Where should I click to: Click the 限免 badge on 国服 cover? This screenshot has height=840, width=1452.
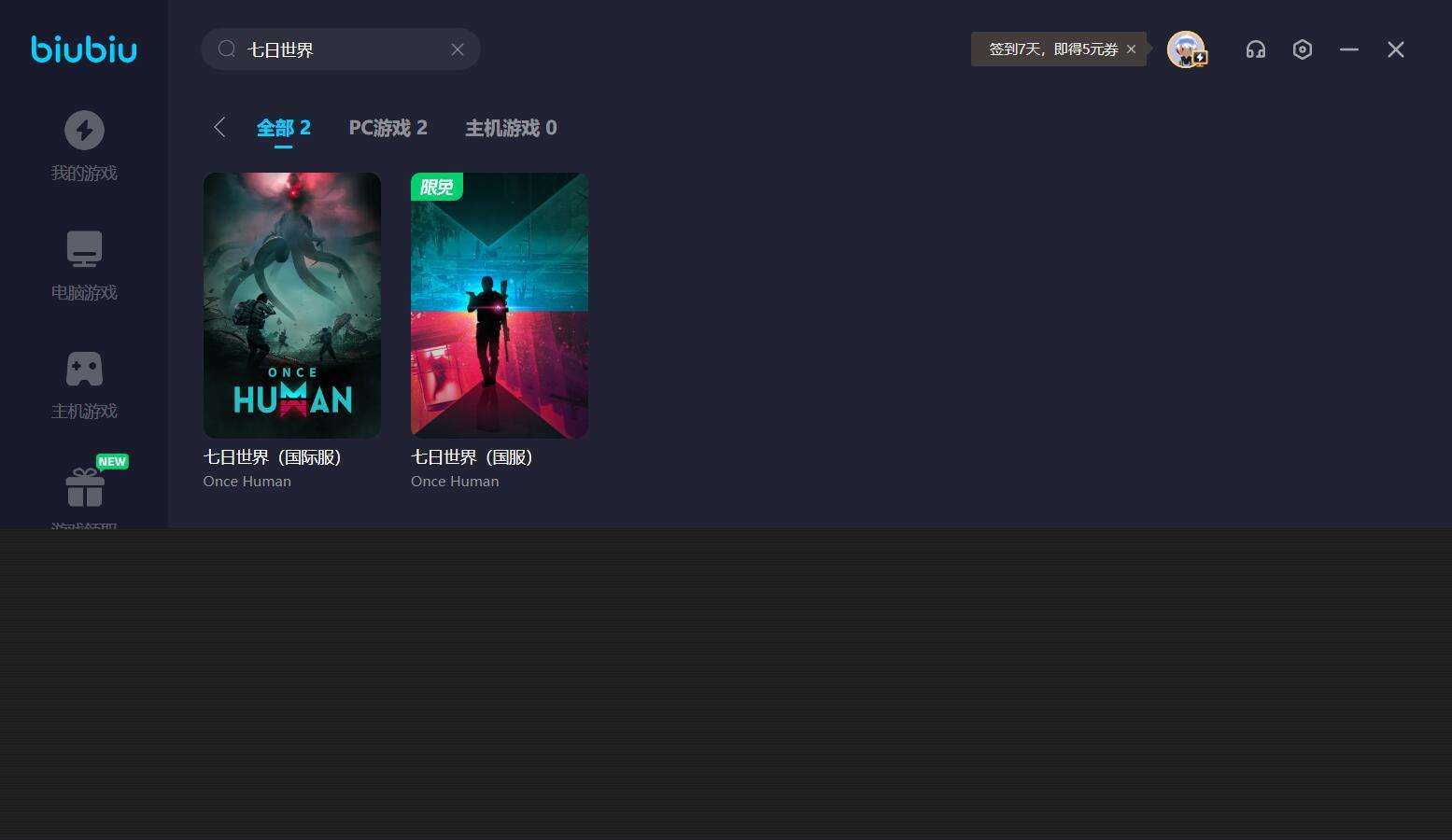(437, 187)
